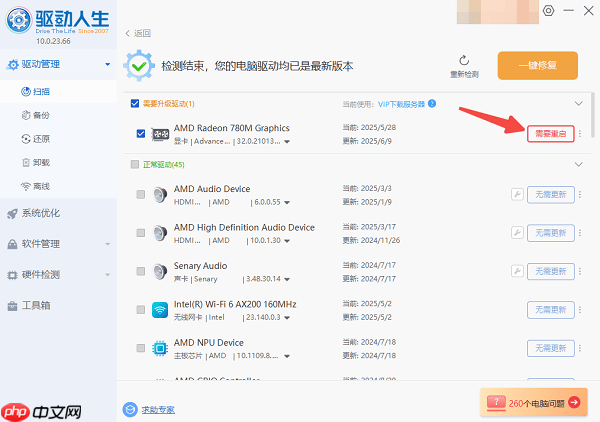The height and width of the screenshot is (422, 600).
Task: Click VIP下载服务器 link
Action: 401,104
